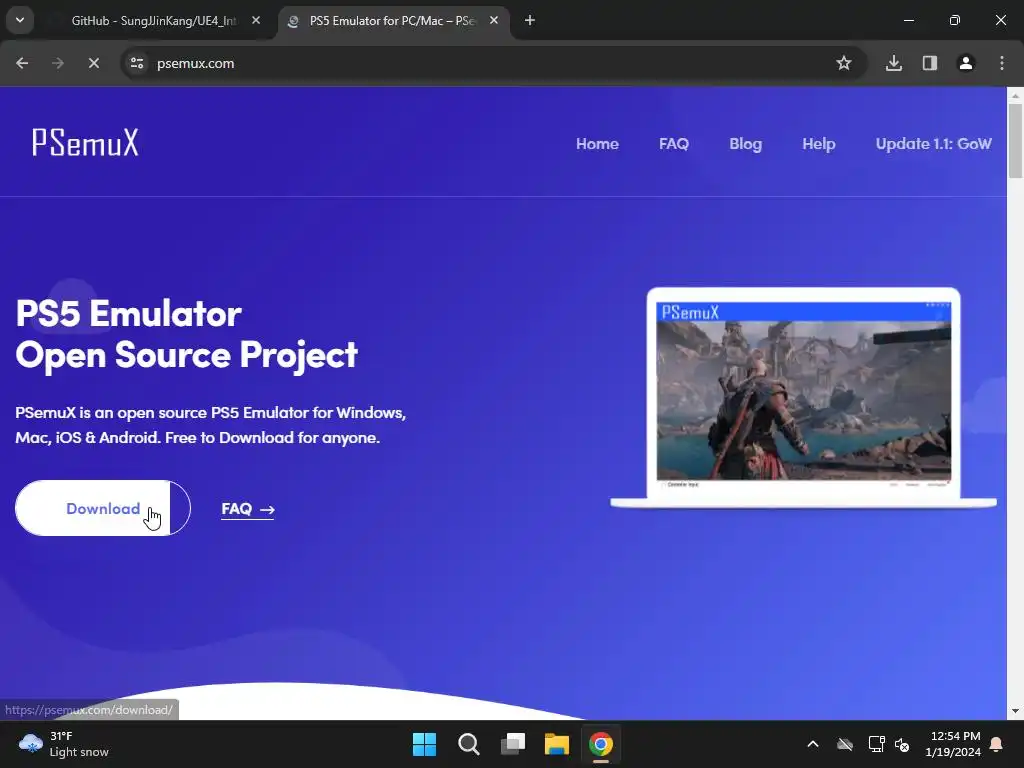Show hidden system tray icons
This screenshot has height=768, width=1024.
point(813,744)
